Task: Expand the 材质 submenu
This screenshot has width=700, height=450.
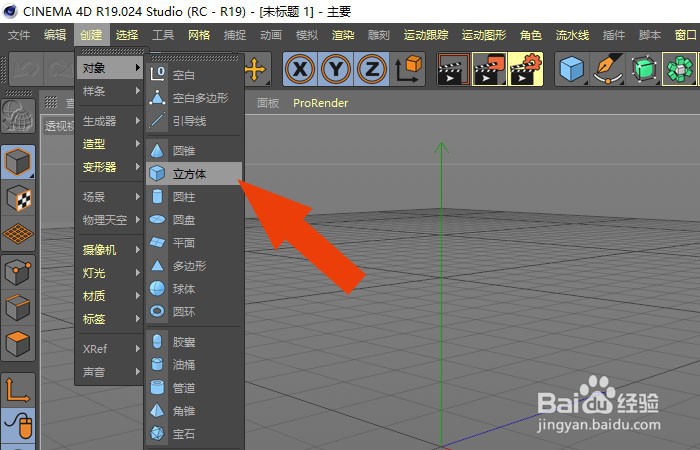Action: (109, 296)
